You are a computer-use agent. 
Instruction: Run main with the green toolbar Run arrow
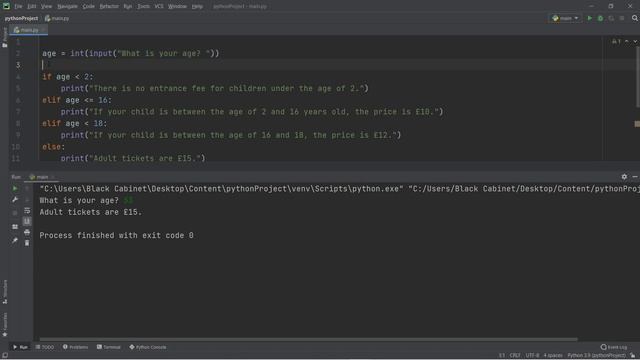coord(589,18)
